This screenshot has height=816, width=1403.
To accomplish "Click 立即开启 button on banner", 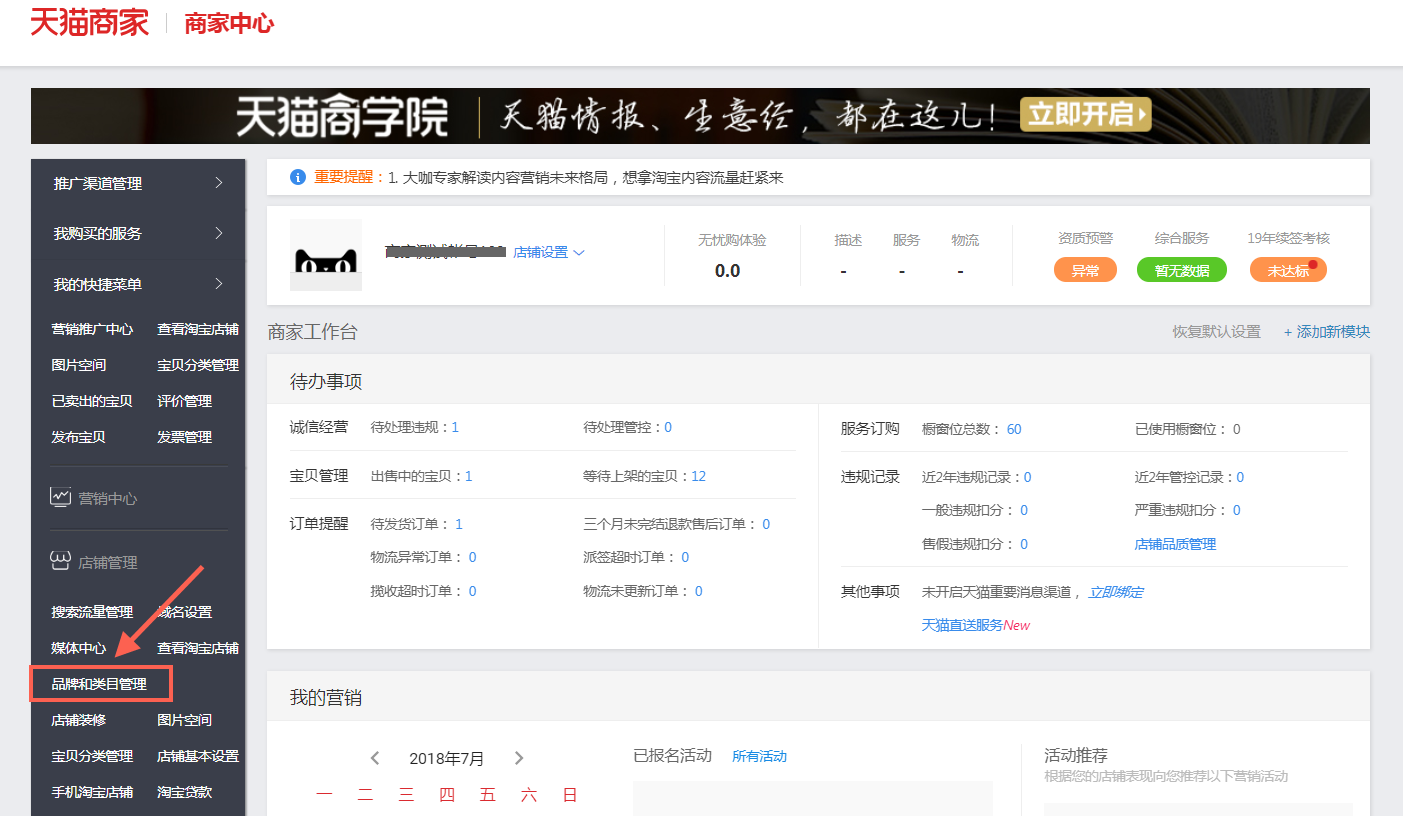I will (1086, 114).
